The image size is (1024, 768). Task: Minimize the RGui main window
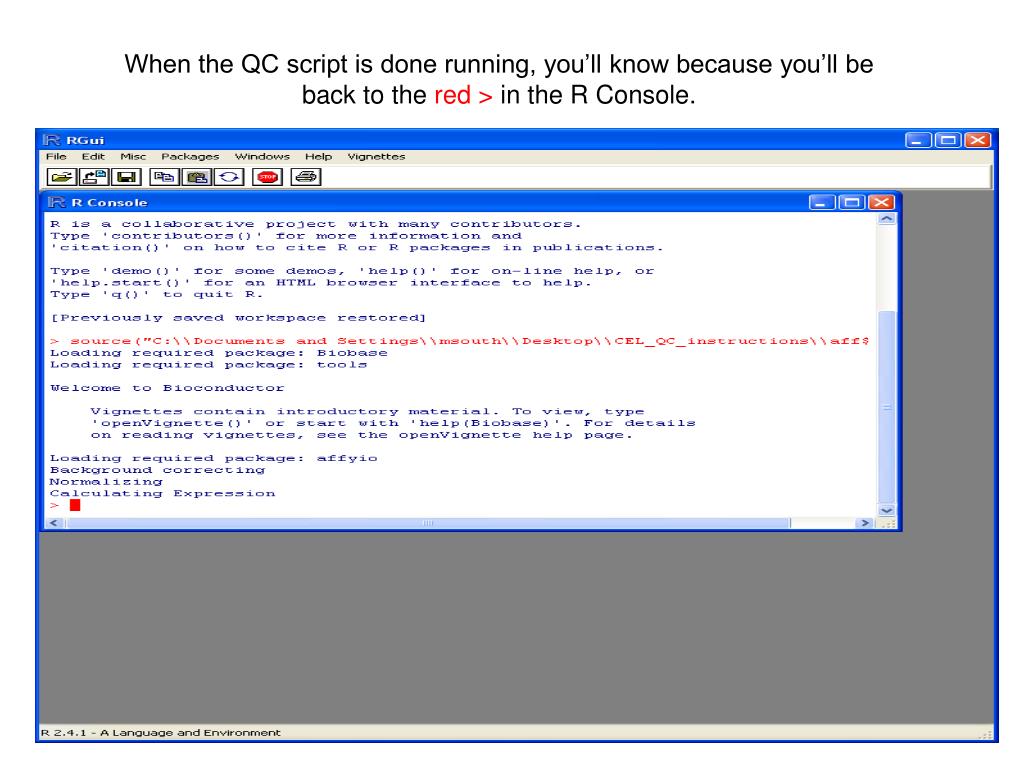tap(918, 140)
